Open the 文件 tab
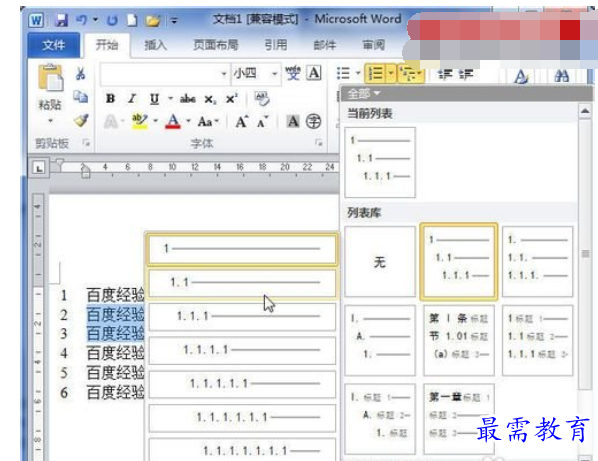Image resolution: width=598 pixels, height=461 pixels. 54,45
